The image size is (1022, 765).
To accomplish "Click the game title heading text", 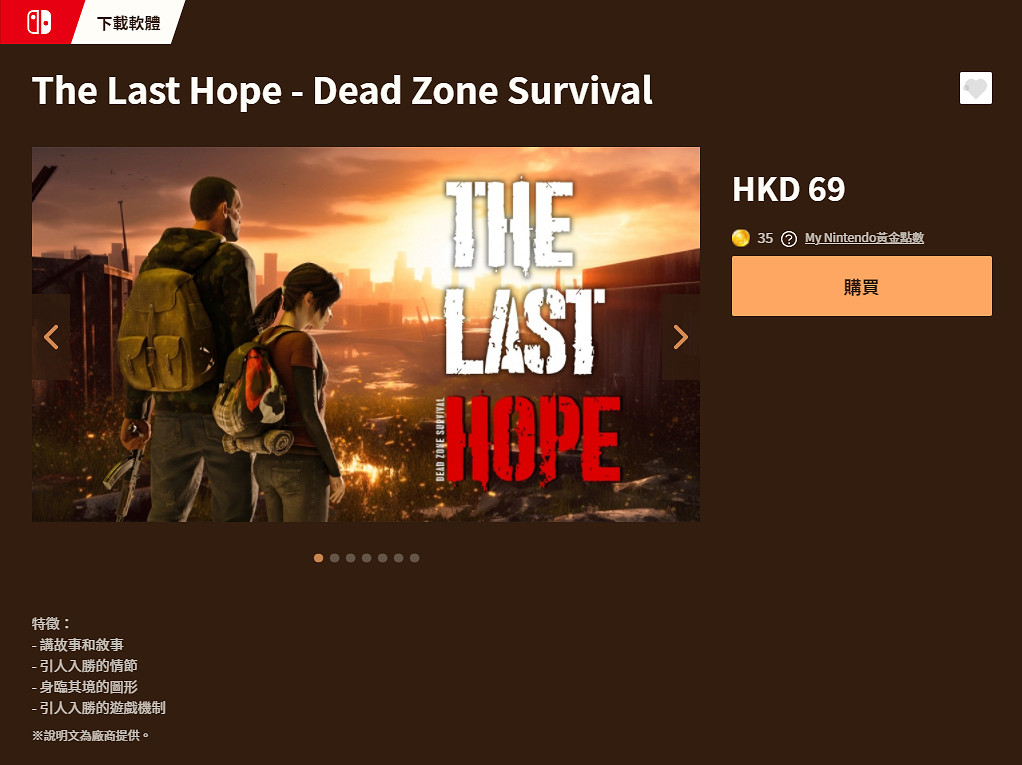I will pos(342,90).
